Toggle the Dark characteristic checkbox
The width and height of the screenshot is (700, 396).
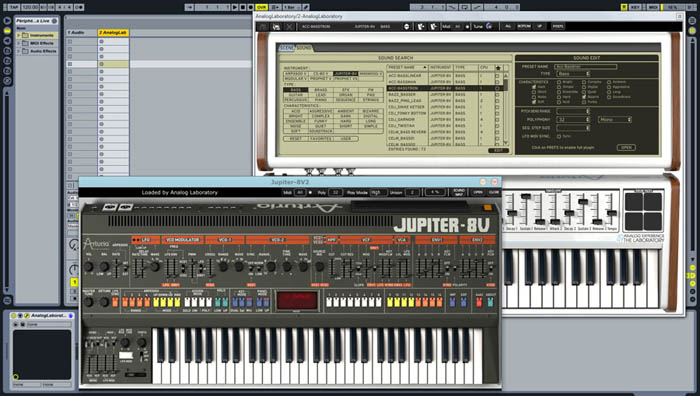pyautogui.click(x=533, y=87)
